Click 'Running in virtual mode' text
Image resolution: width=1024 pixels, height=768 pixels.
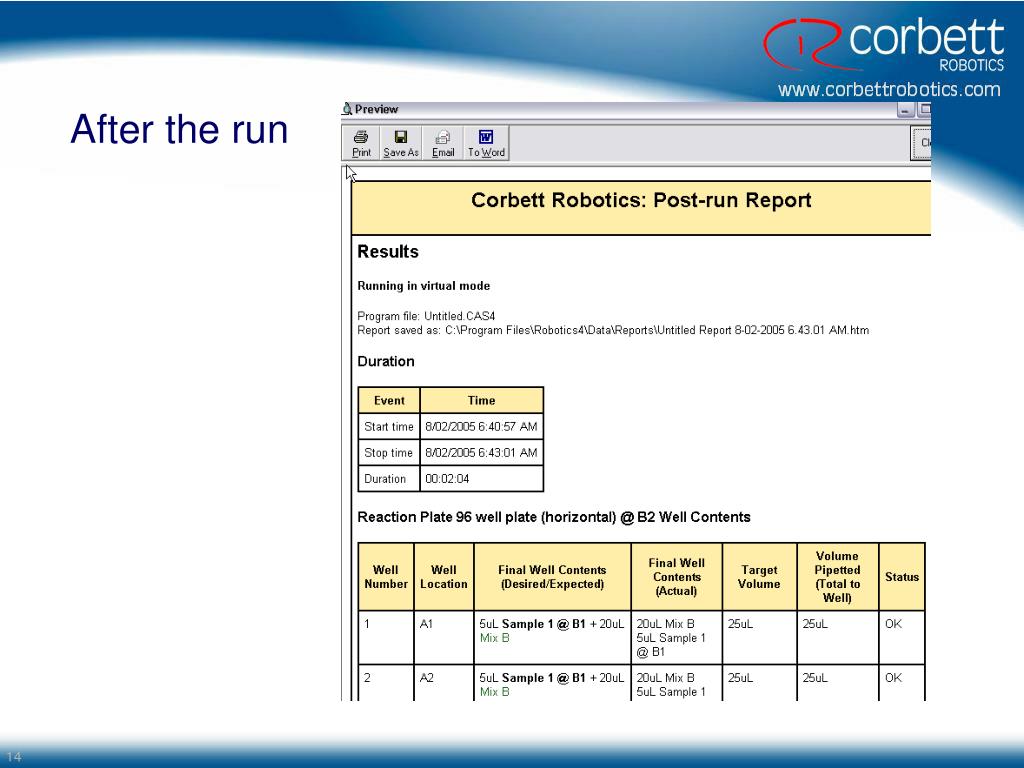click(x=423, y=285)
